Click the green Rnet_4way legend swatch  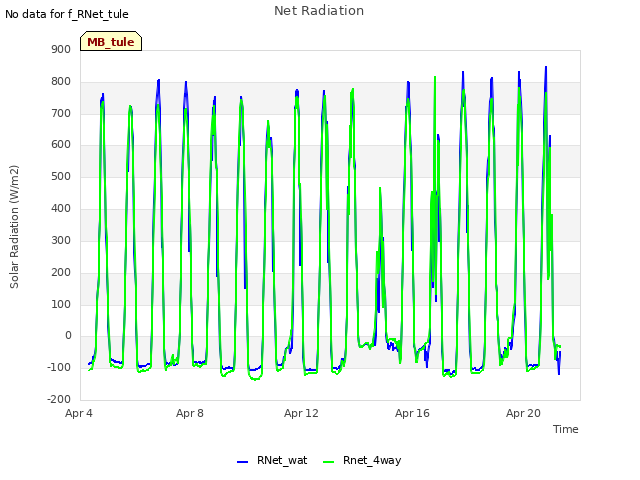(x=328, y=462)
